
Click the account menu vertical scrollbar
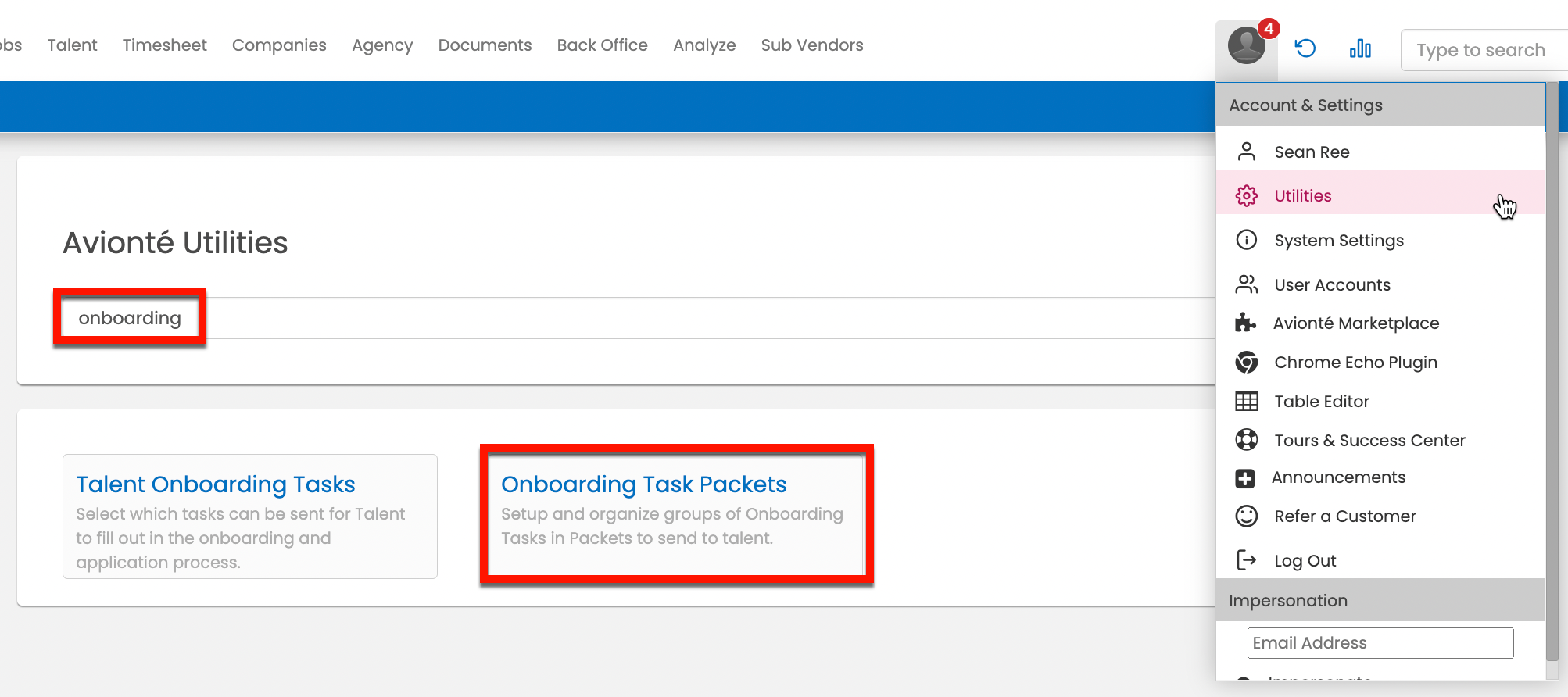[1552, 371]
